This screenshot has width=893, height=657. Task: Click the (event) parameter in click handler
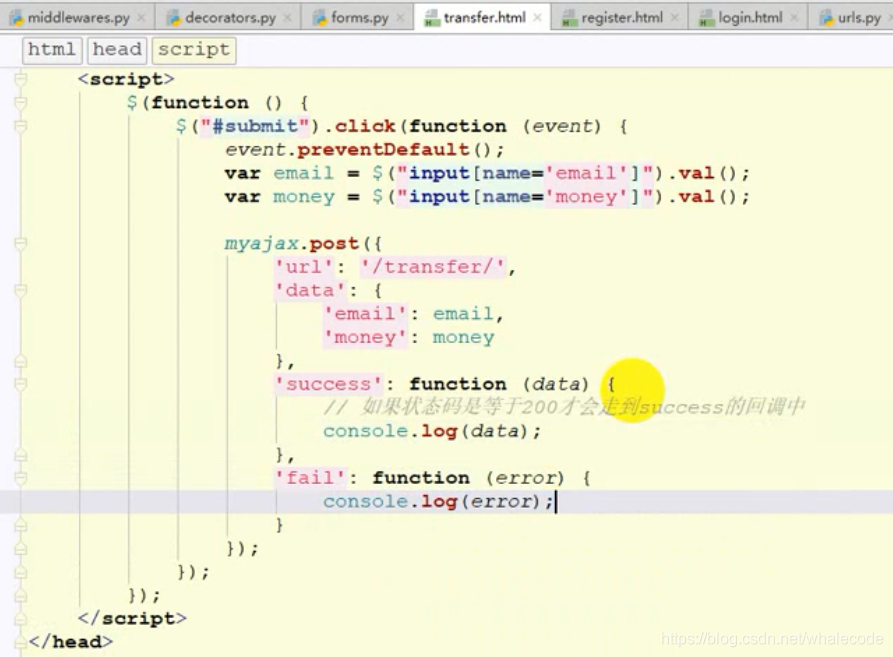[562, 126]
